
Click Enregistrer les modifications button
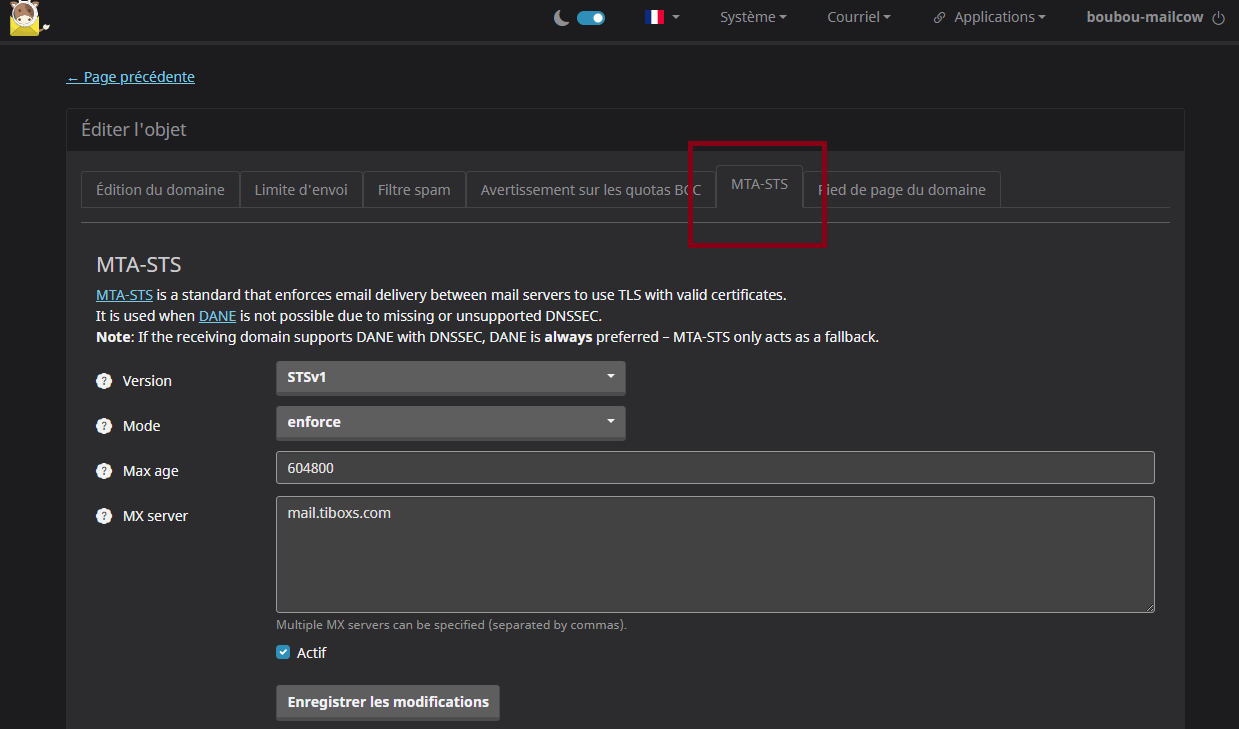click(388, 702)
